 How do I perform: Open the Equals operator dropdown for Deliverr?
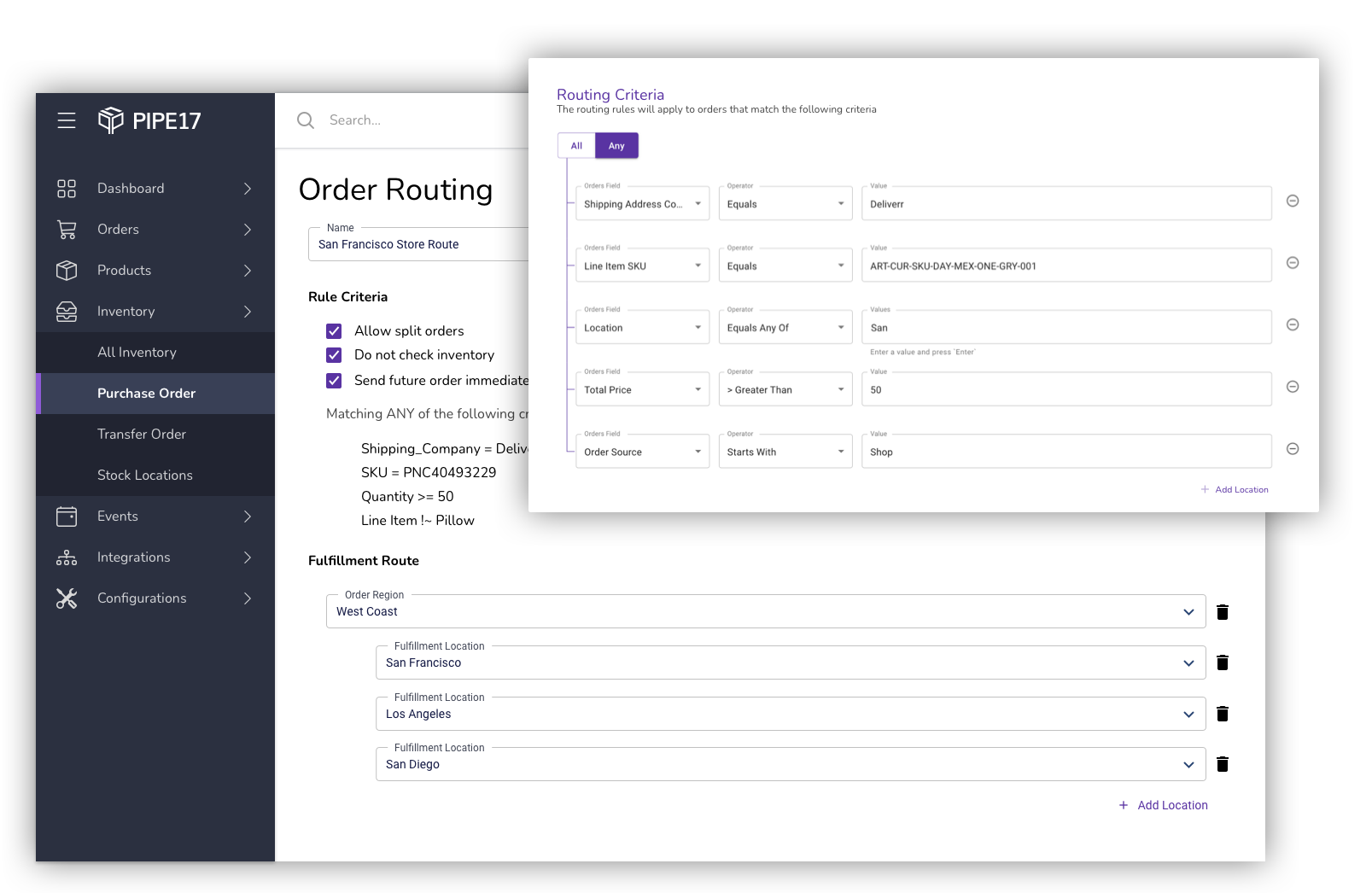coord(785,204)
